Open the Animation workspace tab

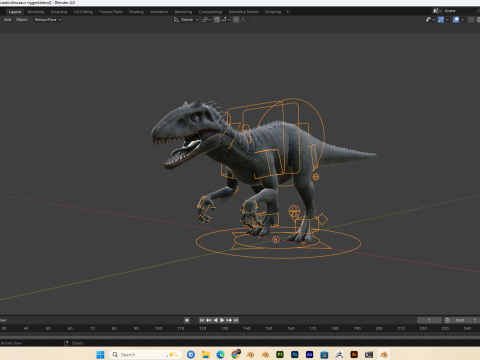pos(159,12)
